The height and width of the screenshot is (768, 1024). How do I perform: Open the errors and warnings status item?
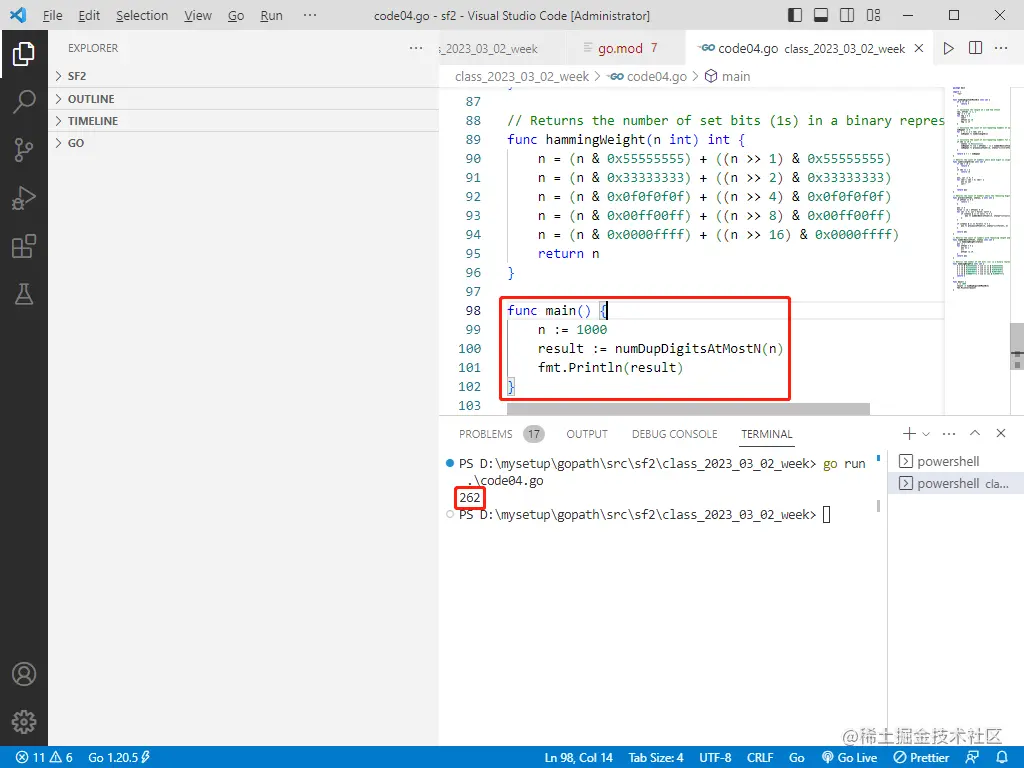coord(44,758)
